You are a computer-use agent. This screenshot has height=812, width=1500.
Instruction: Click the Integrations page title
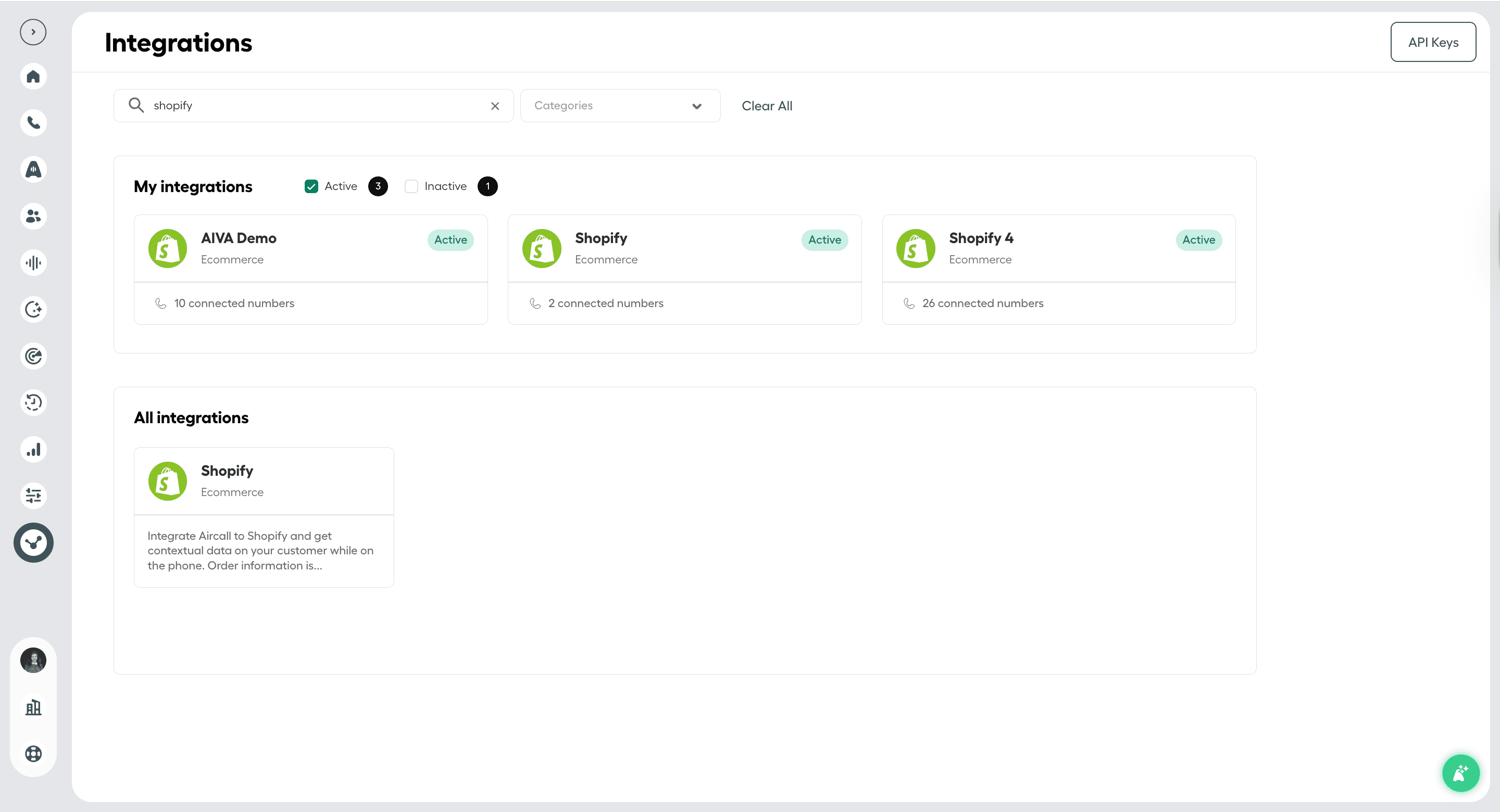(x=178, y=43)
